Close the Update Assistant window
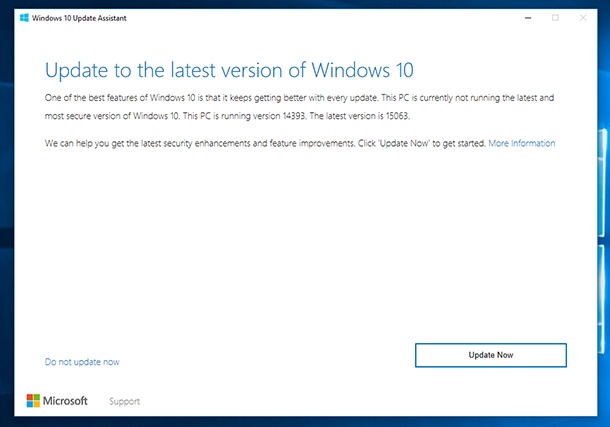This screenshot has width=610, height=427. point(583,18)
